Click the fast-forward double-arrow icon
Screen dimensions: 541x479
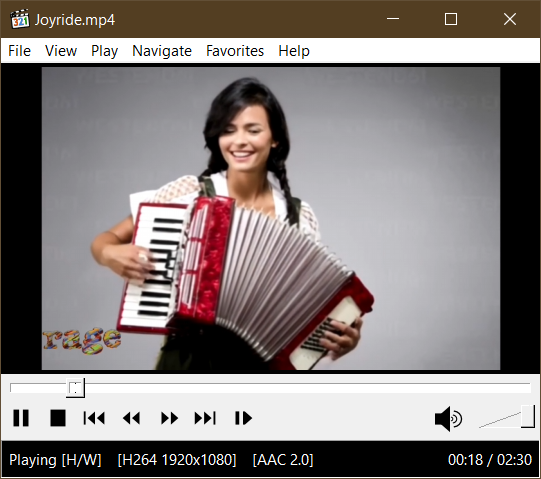coord(169,418)
